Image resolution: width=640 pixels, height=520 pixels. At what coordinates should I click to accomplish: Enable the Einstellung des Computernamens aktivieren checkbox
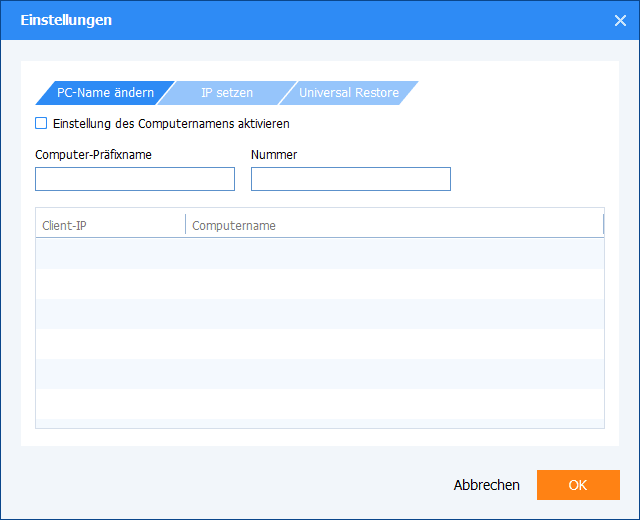point(41,124)
